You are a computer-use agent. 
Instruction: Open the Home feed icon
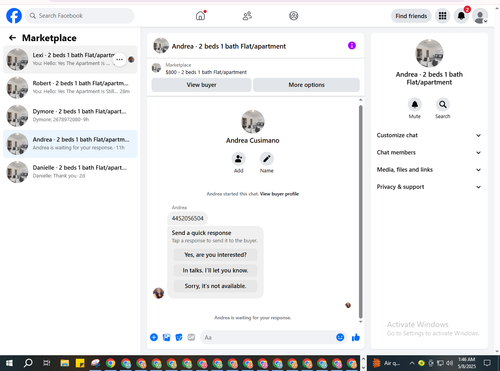click(200, 16)
